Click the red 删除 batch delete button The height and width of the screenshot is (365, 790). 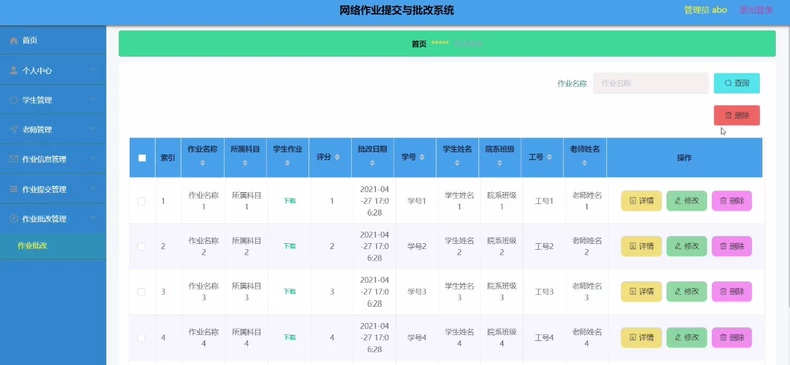click(x=737, y=115)
